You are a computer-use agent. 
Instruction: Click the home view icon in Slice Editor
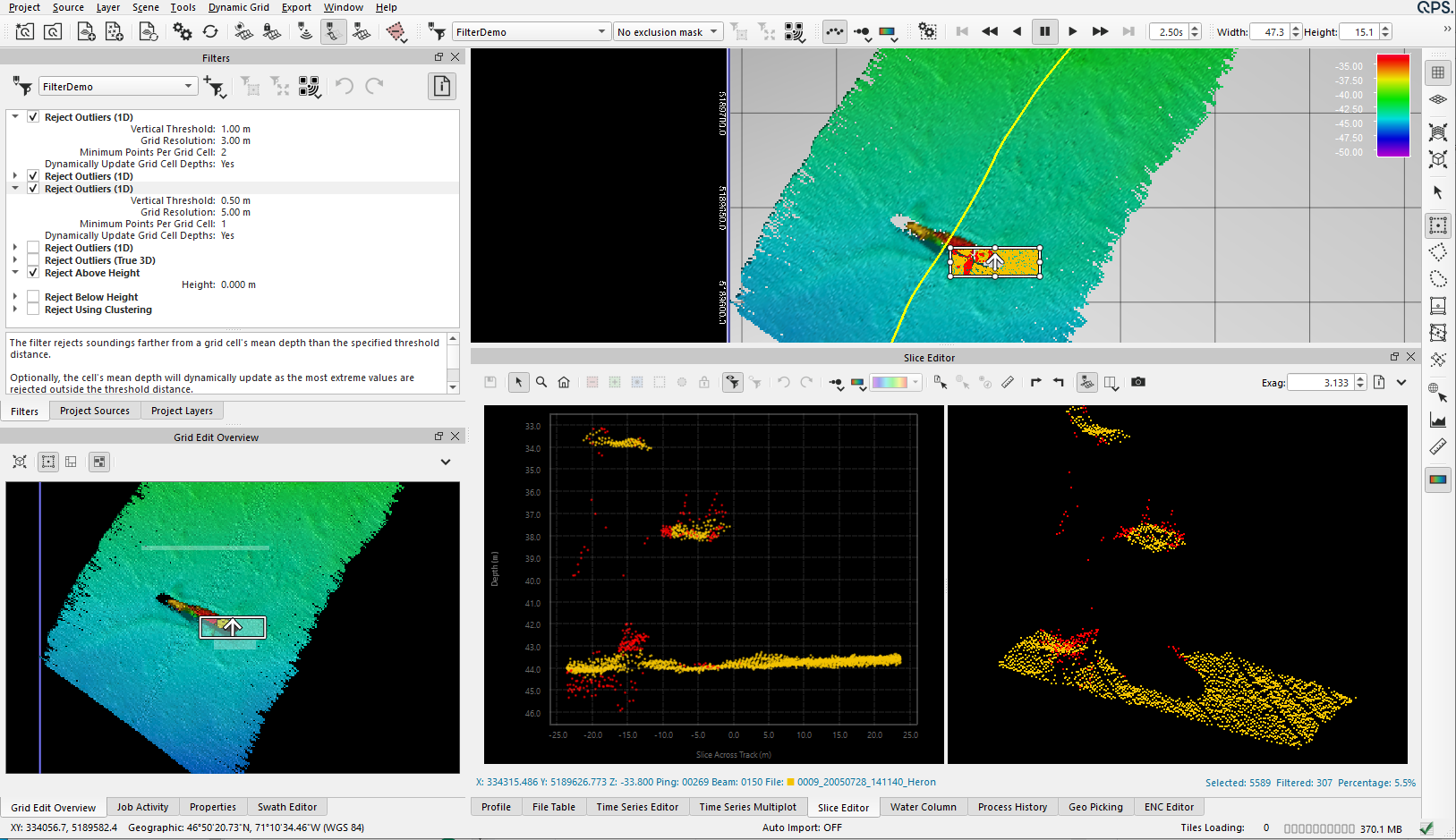point(564,383)
